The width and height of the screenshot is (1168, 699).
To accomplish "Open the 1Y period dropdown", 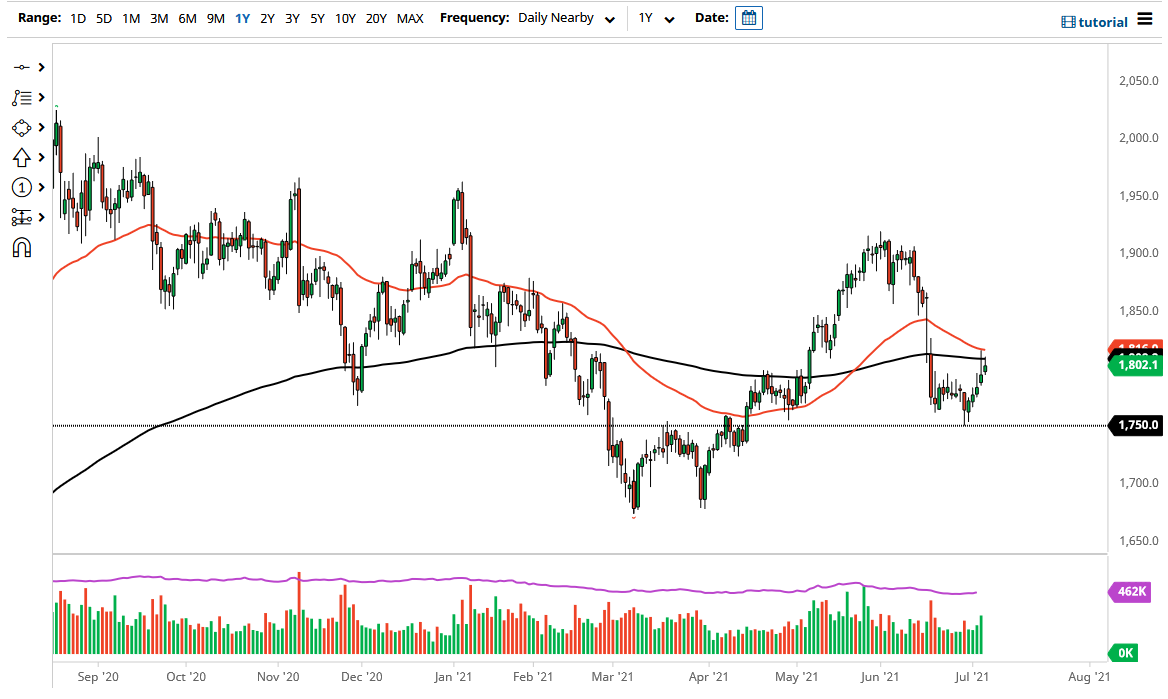I will click(x=656, y=18).
